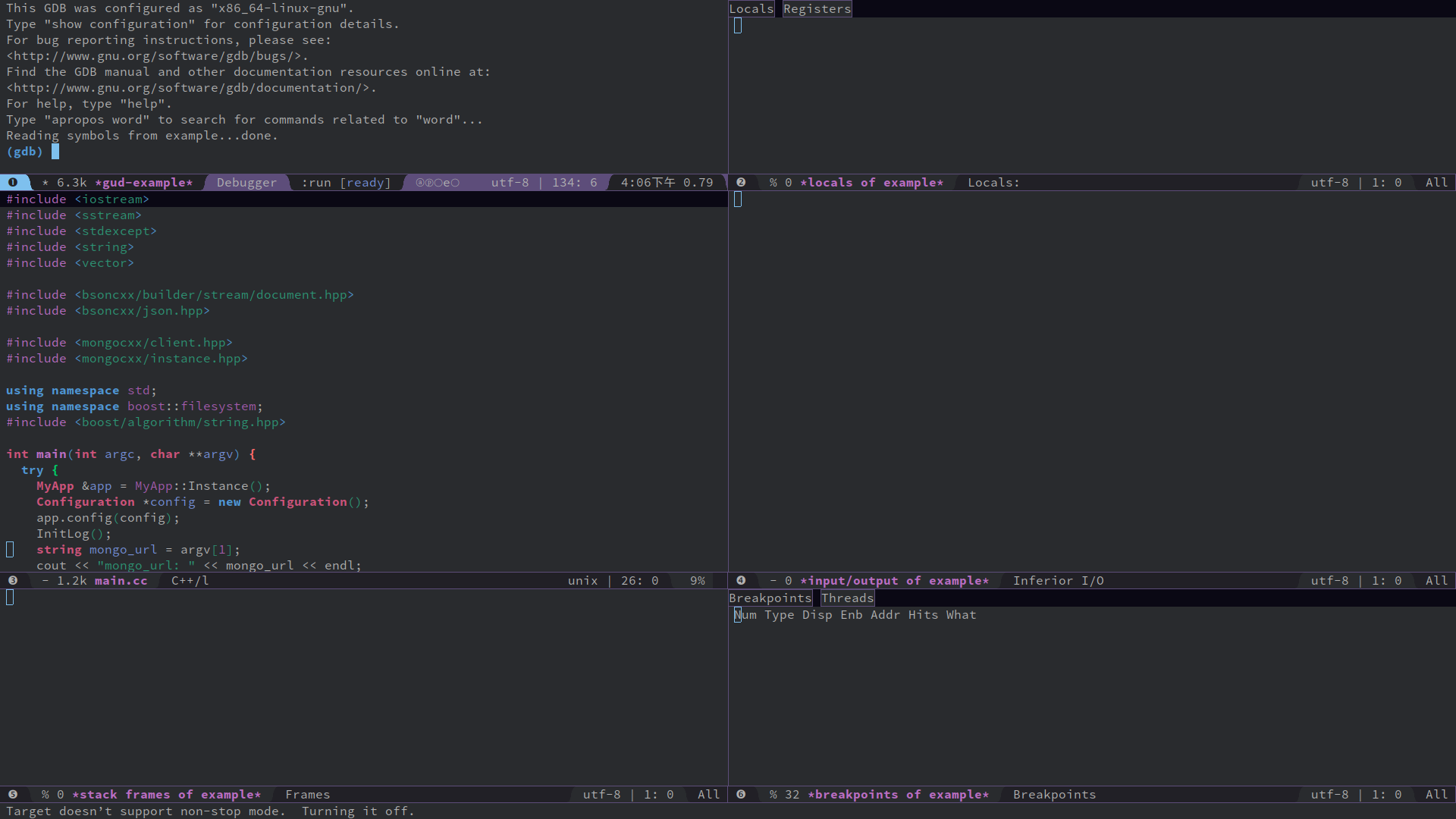This screenshot has width=1456, height=819.
Task: Click the unix line-ending indicator in main.cc mode line
Action: point(582,581)
